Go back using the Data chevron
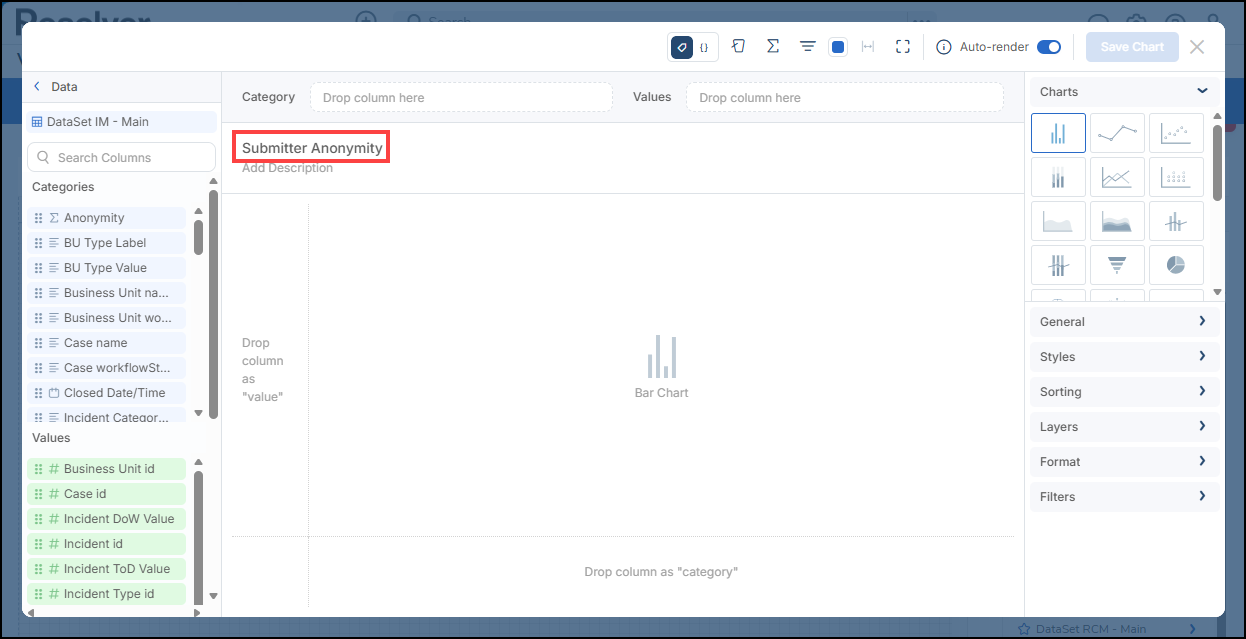 pyautogui.click(x=37, y=87)
